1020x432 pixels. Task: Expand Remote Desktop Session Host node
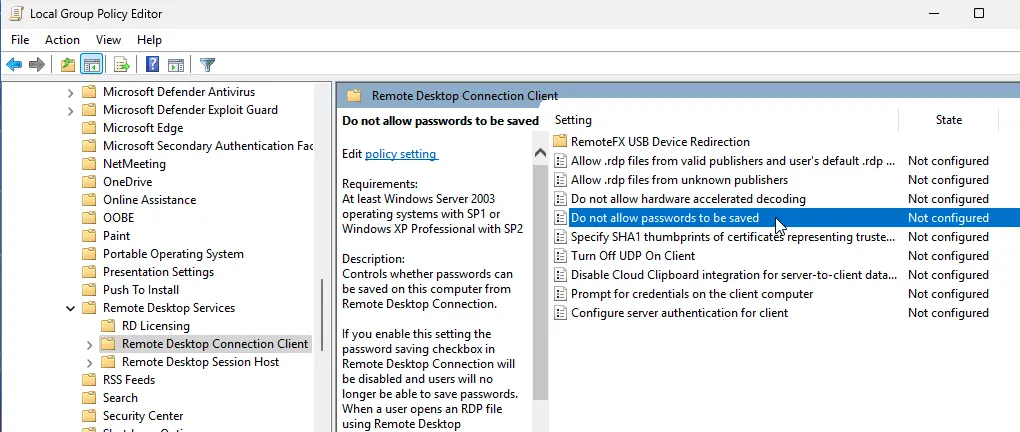(89, 362)
